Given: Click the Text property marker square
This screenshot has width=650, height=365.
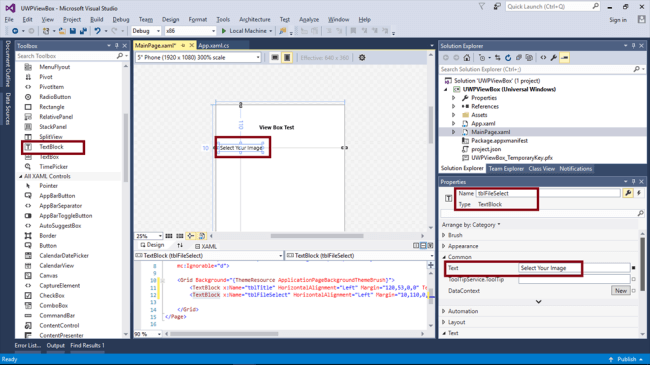Looking at the screenshot, I should point(633,268).
